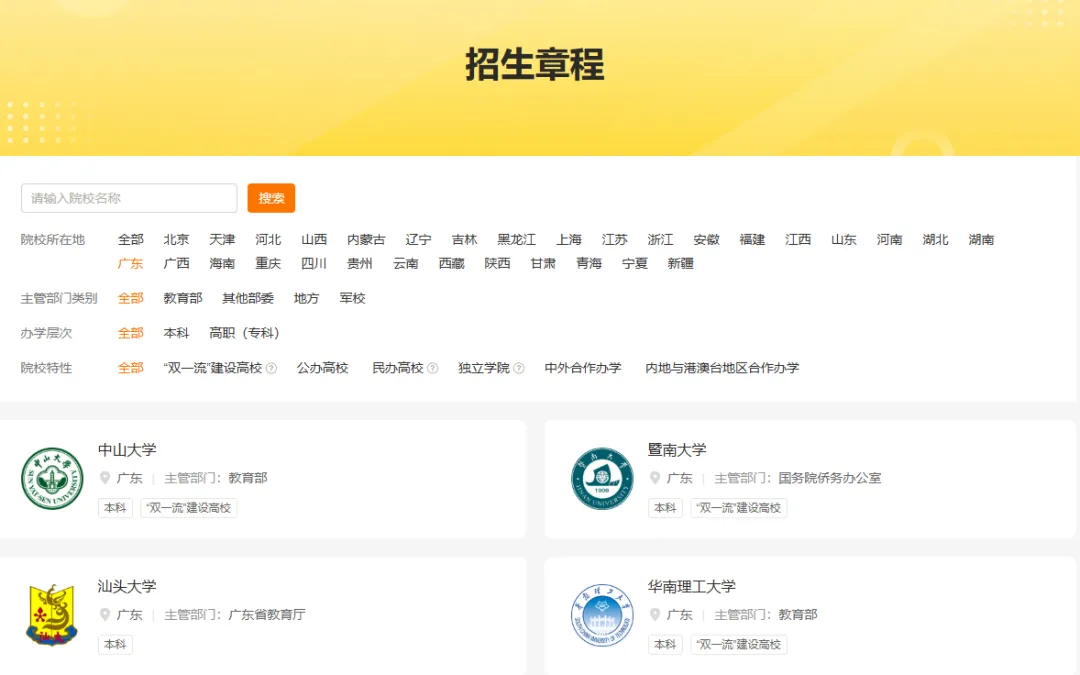Screen dimensions: 1080x675
Task: Select 湖北 from location list
Action: [935, 240]
